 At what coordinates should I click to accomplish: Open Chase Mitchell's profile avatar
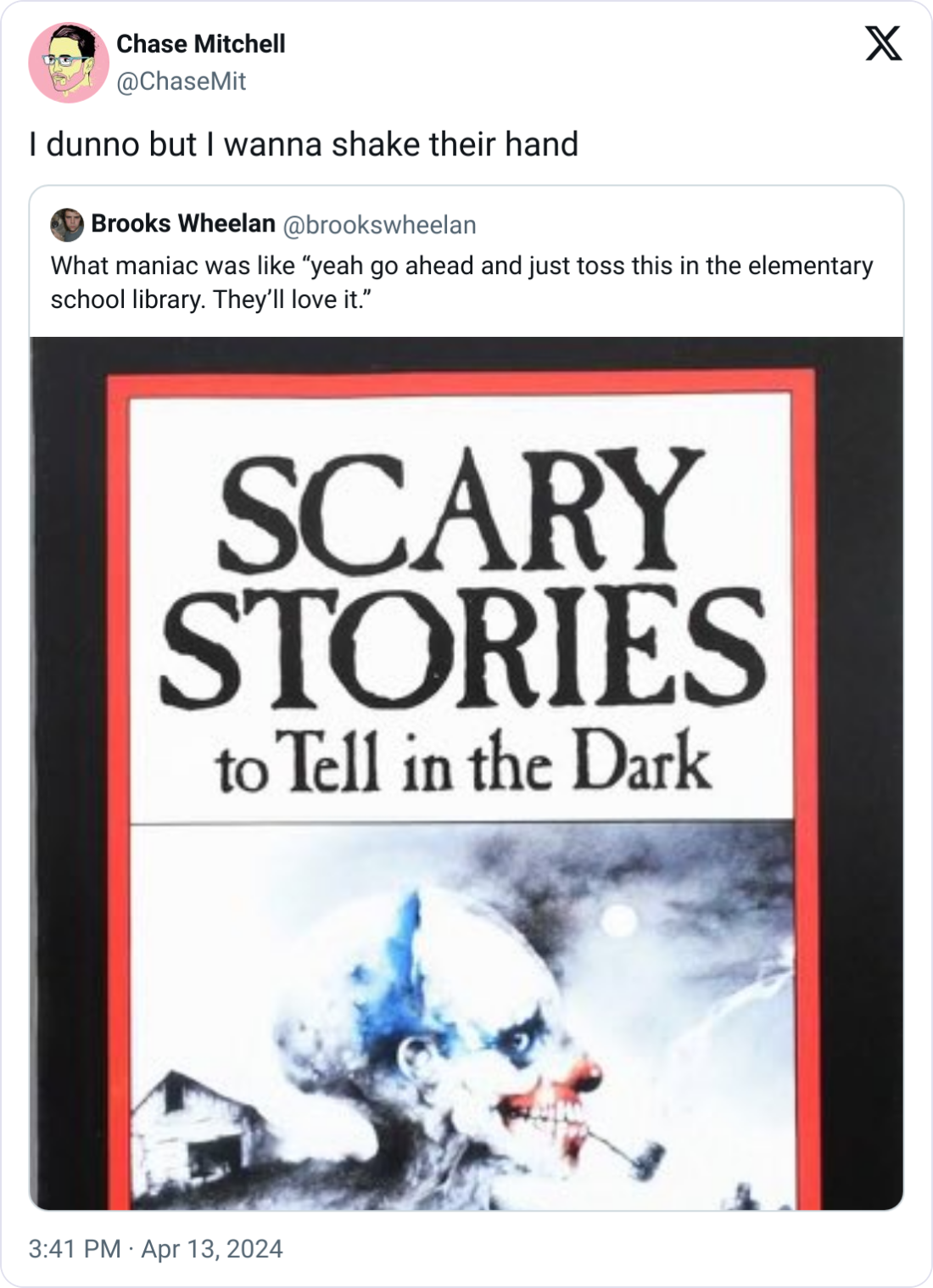point(69,63)
